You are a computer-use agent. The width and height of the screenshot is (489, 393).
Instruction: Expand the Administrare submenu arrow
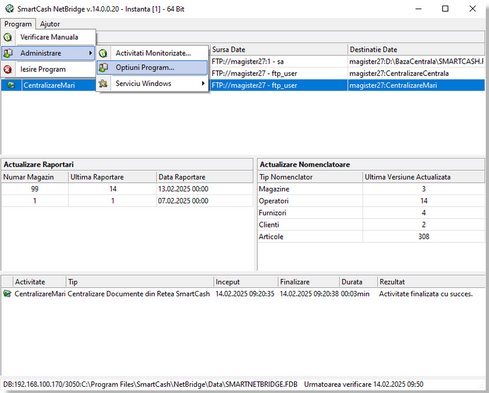click(90, 53)
